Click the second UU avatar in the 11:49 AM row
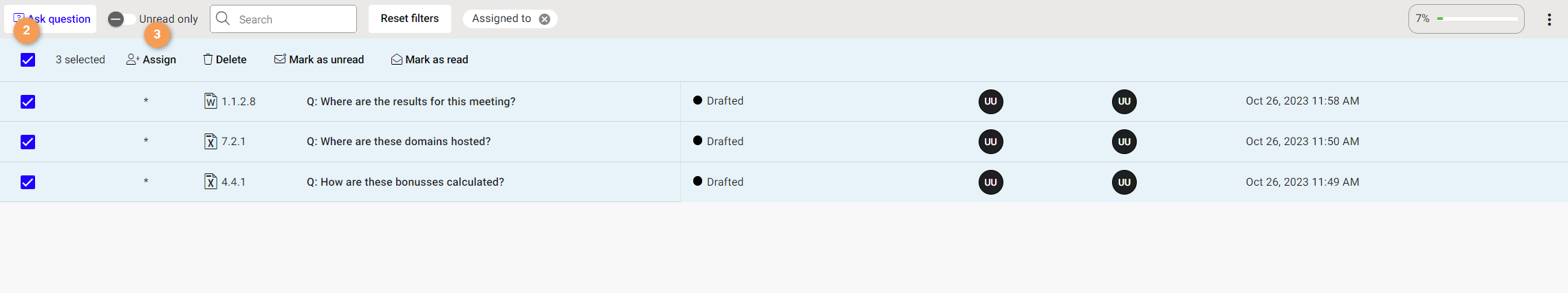1568x293 pixels. [1124, 182]
